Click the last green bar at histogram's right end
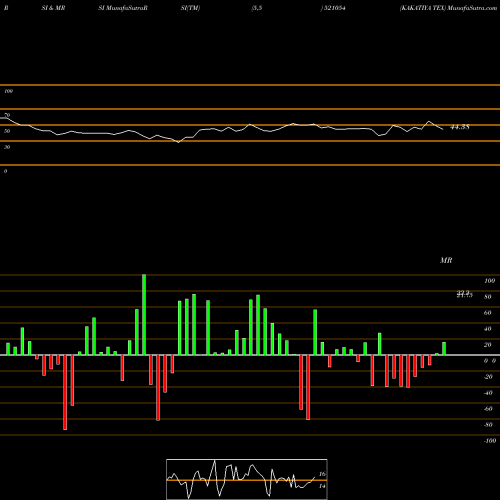The height and width of the screenshot is (500, 500). pyautogui.click(x=444, y=349)
